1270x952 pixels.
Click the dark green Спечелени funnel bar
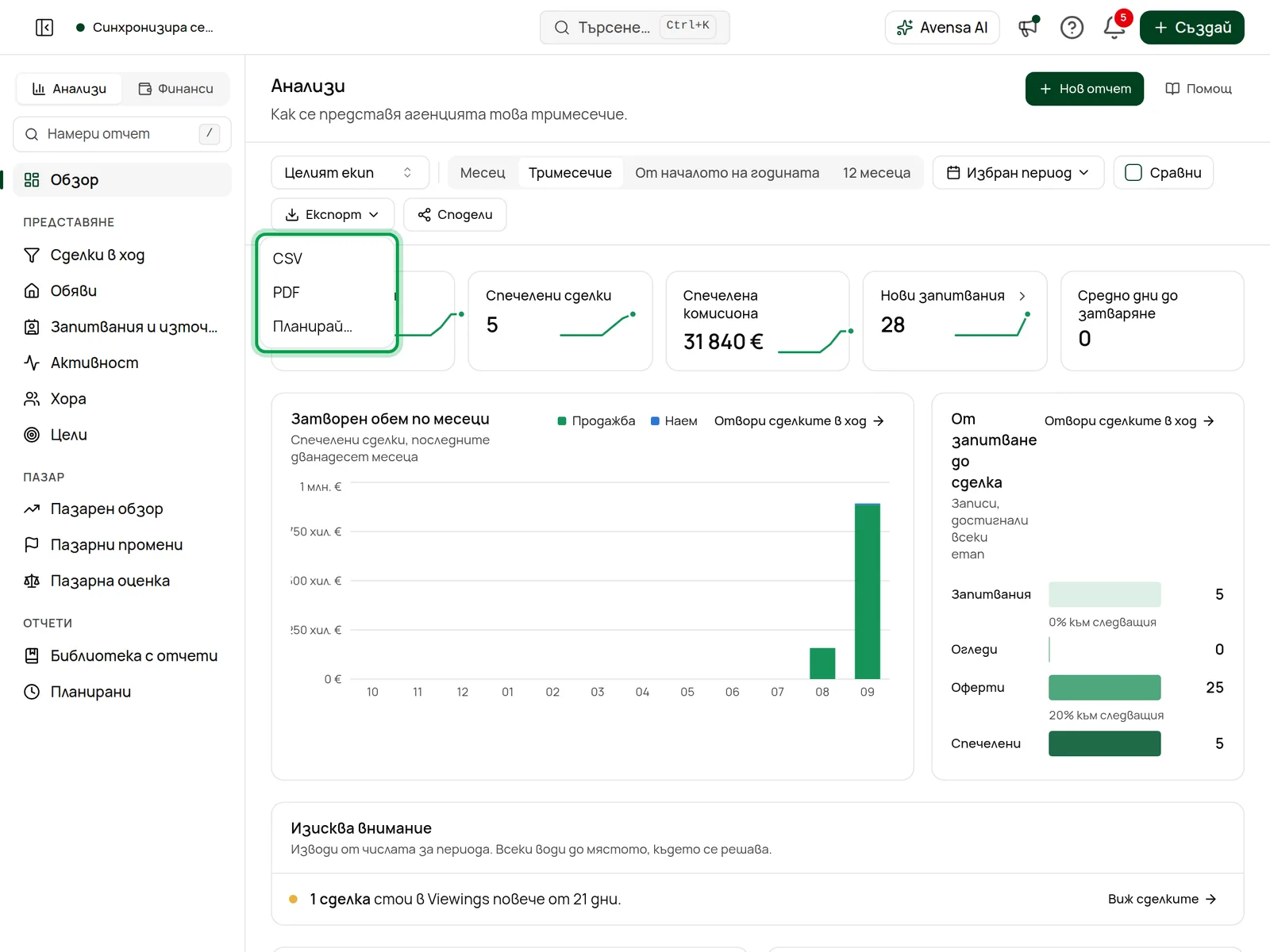point(1104,744)
